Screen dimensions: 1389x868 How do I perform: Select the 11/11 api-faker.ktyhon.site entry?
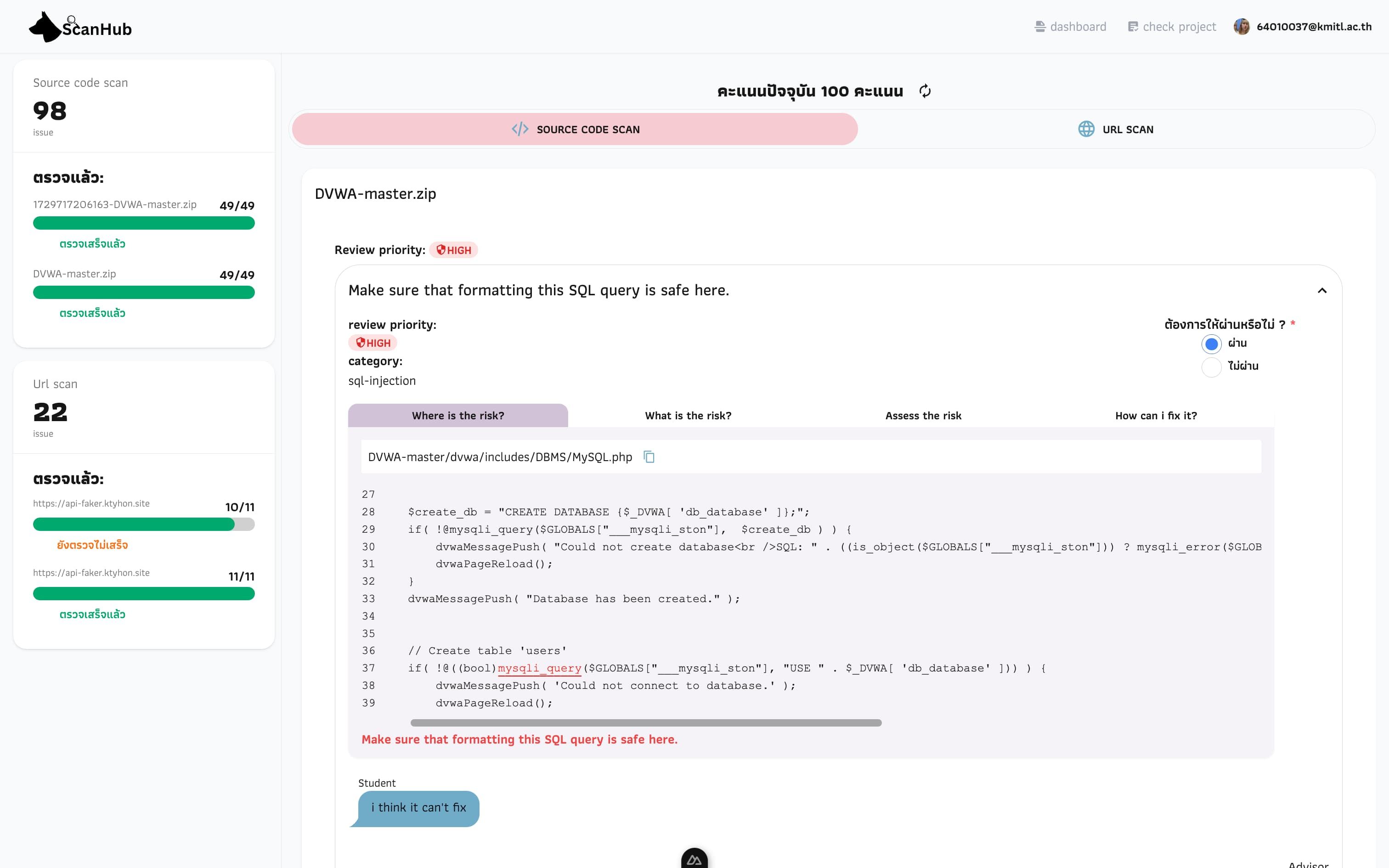click(x=91, y=573)
